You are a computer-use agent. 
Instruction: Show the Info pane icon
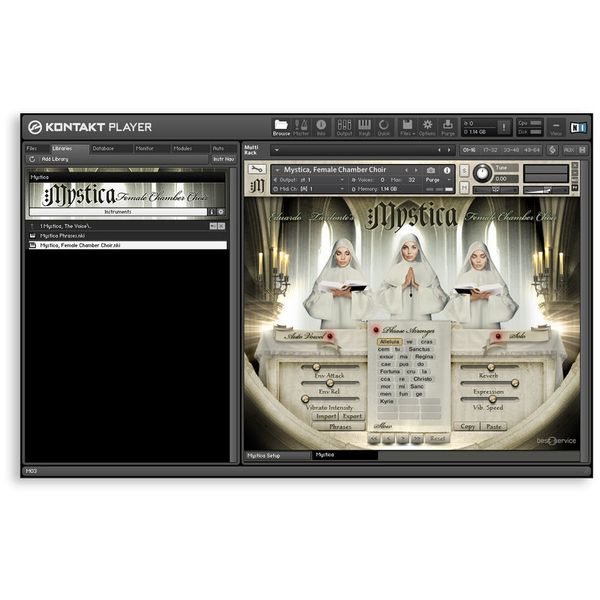tap(321, 126)
